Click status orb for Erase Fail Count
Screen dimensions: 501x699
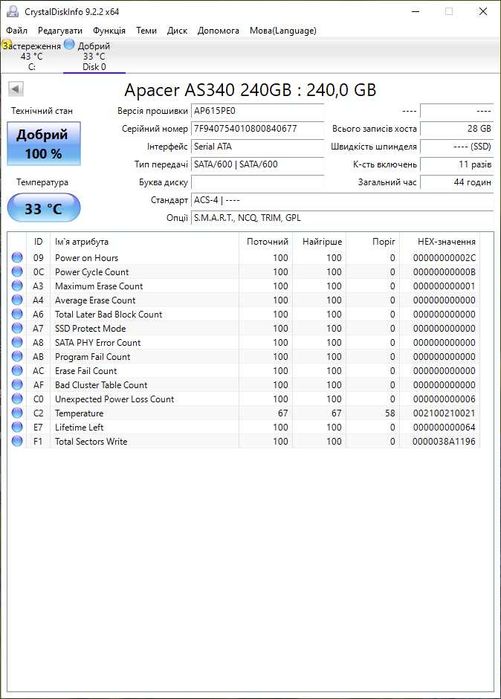[17, 370]
